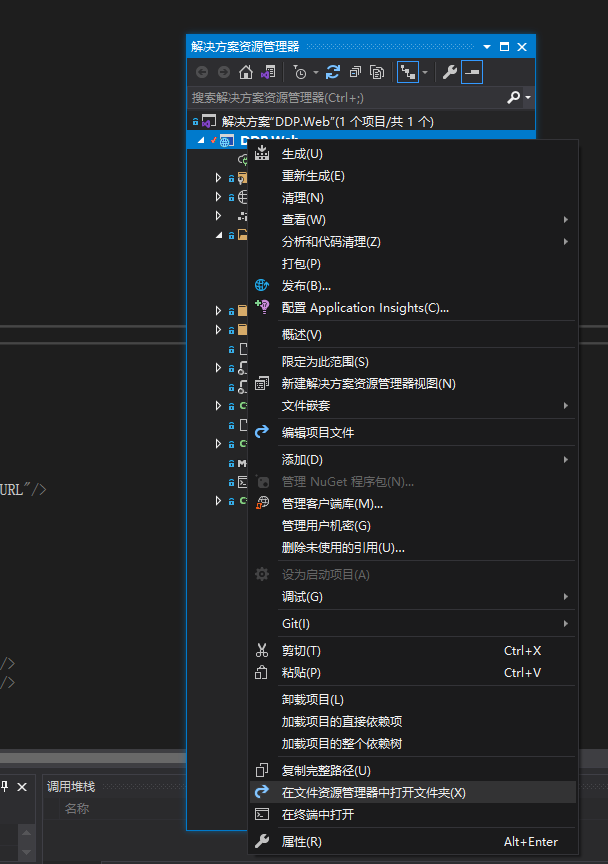
Task: Click 编辑项目文件 in the context menu
Action: pyautogui.click(x=317, y=433)
